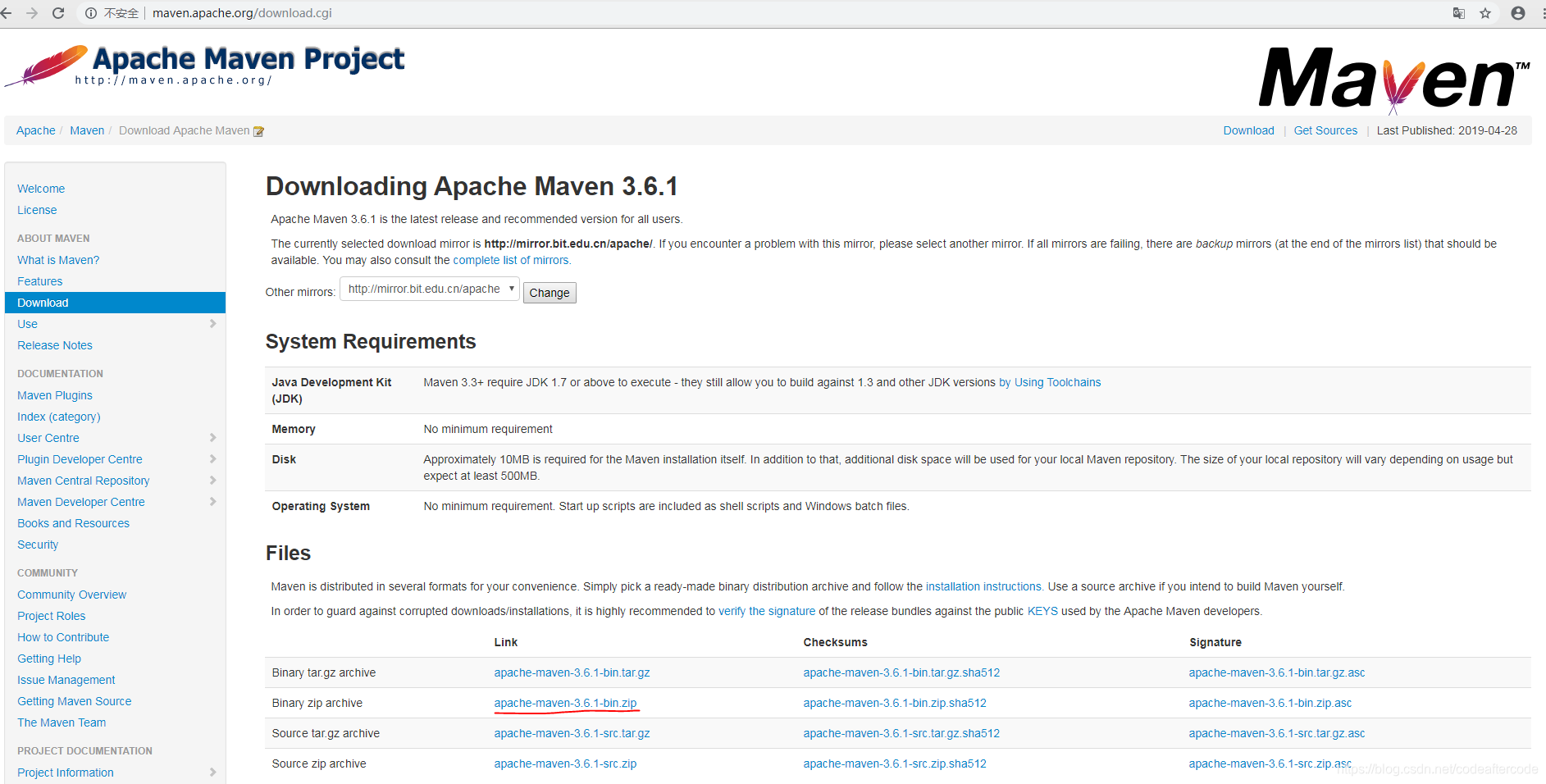
Task: Expand Project Information arrow
Action: click(212, 773)
